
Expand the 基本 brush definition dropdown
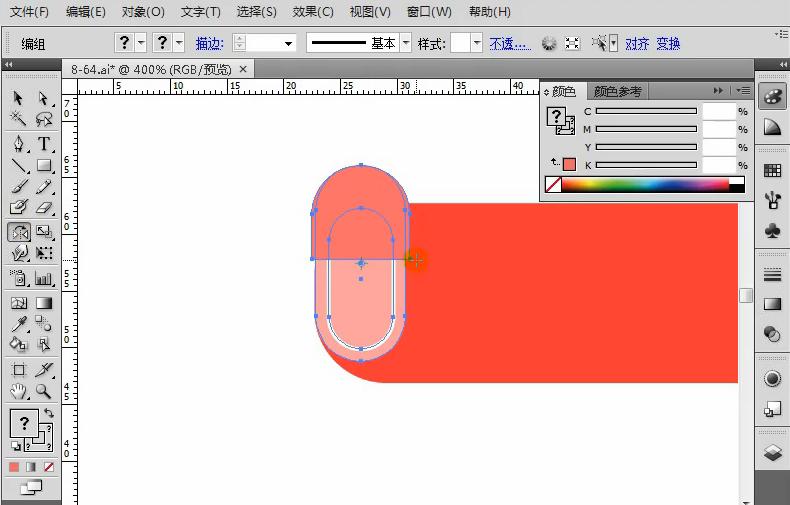[405, 44]
